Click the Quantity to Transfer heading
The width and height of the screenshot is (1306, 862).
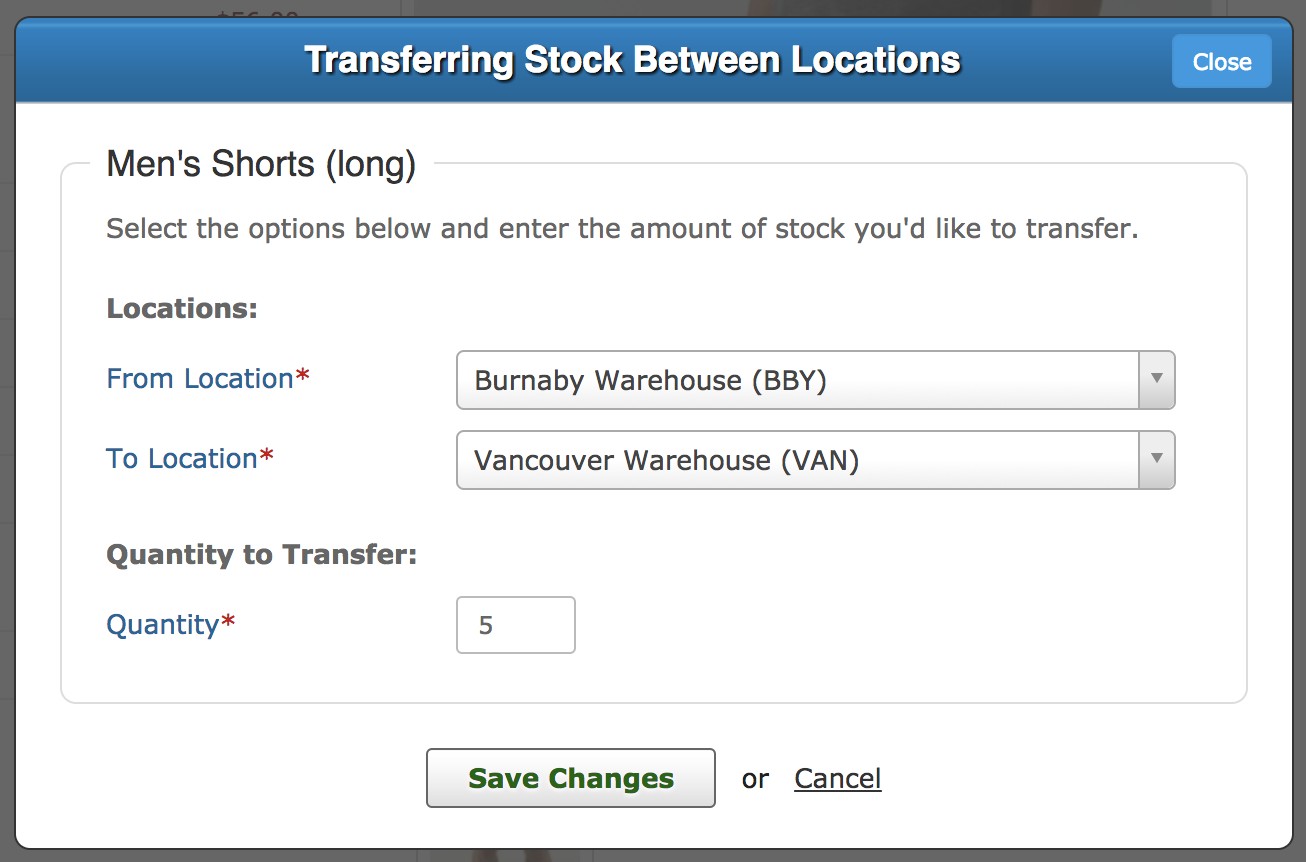pos(261,554)
